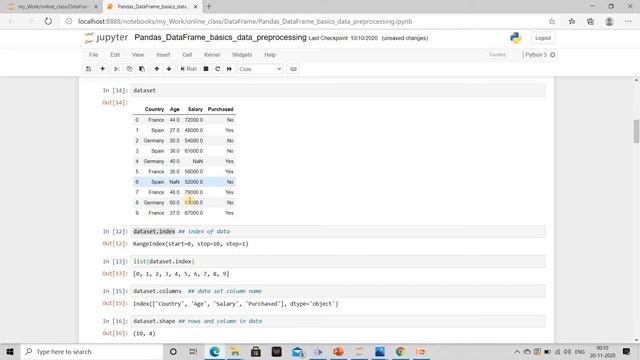
Task: Click the dataset.index code cell
Action: point(338,231)
